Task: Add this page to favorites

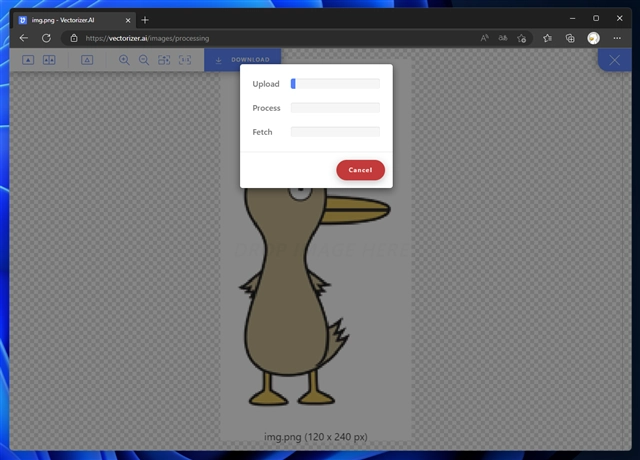Action: [x=521, y=38]
